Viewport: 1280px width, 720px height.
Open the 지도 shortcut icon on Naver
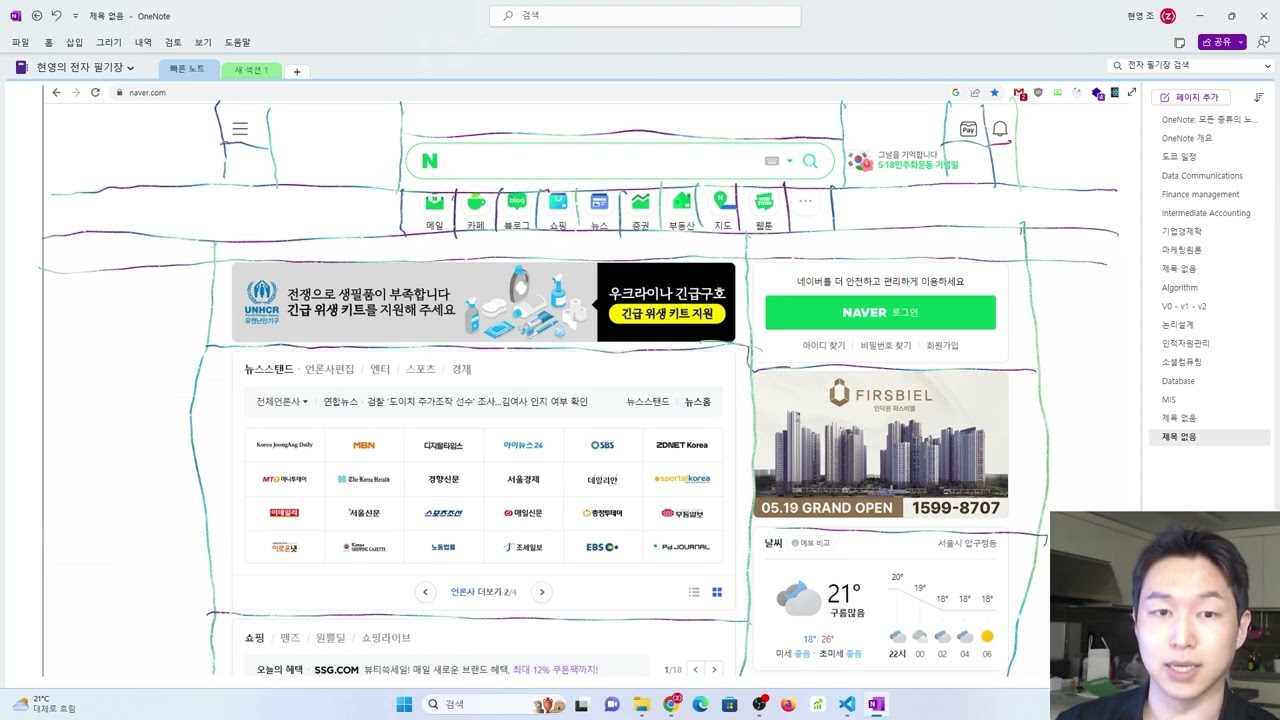[722, 201]
